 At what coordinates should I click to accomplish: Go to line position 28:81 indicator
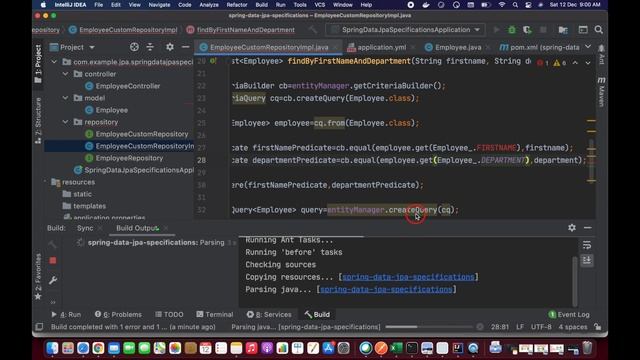[x=500, y=327]
